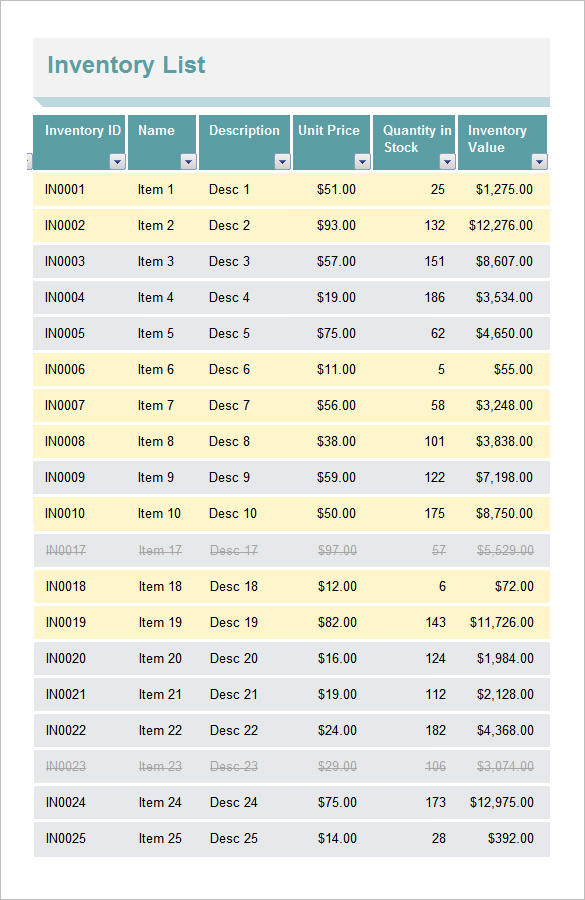The image size is (585, 900).
Task: Select the cell showing $12,975.00
Action: click(x=500, y=802)
